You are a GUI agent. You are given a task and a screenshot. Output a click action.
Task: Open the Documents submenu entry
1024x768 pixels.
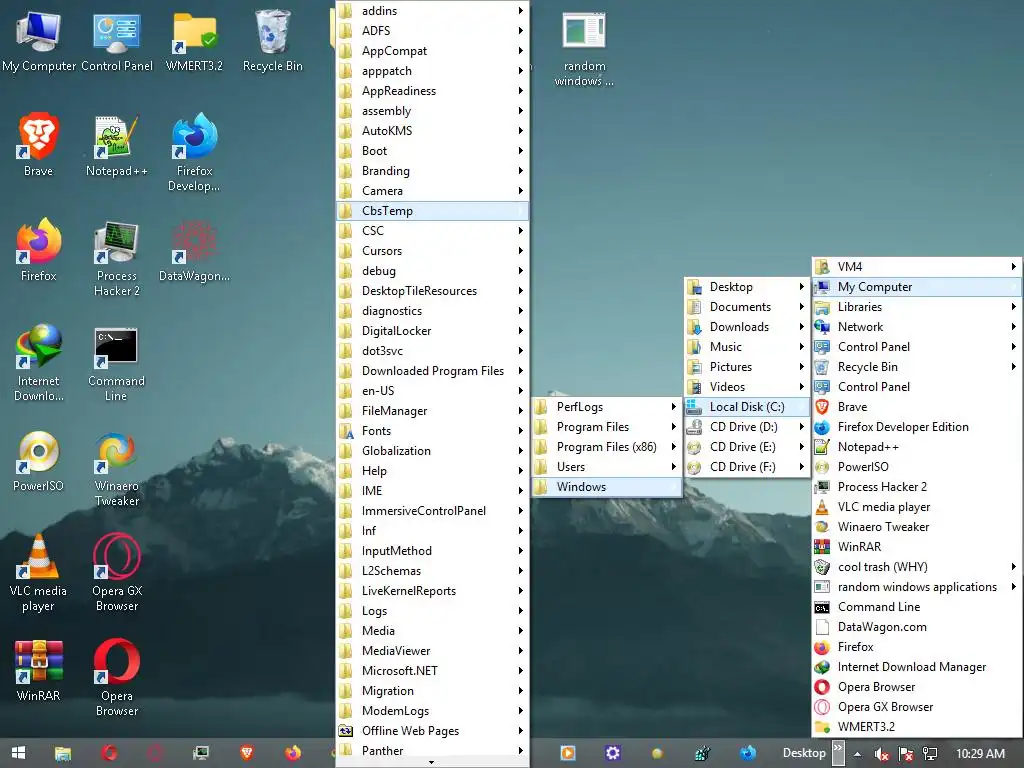point(747,306)
